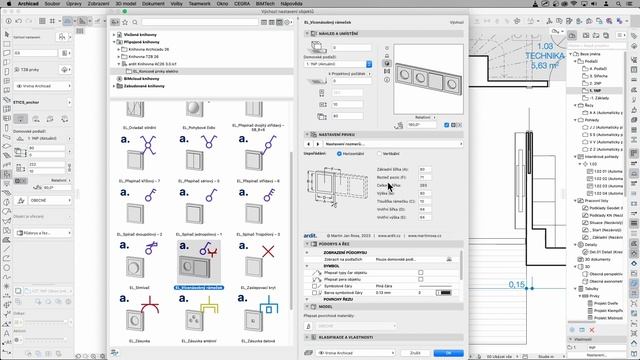Open 2. NP story in navigator
The width and height of the screenshot is (640, 360).
[x=595, y=83]
